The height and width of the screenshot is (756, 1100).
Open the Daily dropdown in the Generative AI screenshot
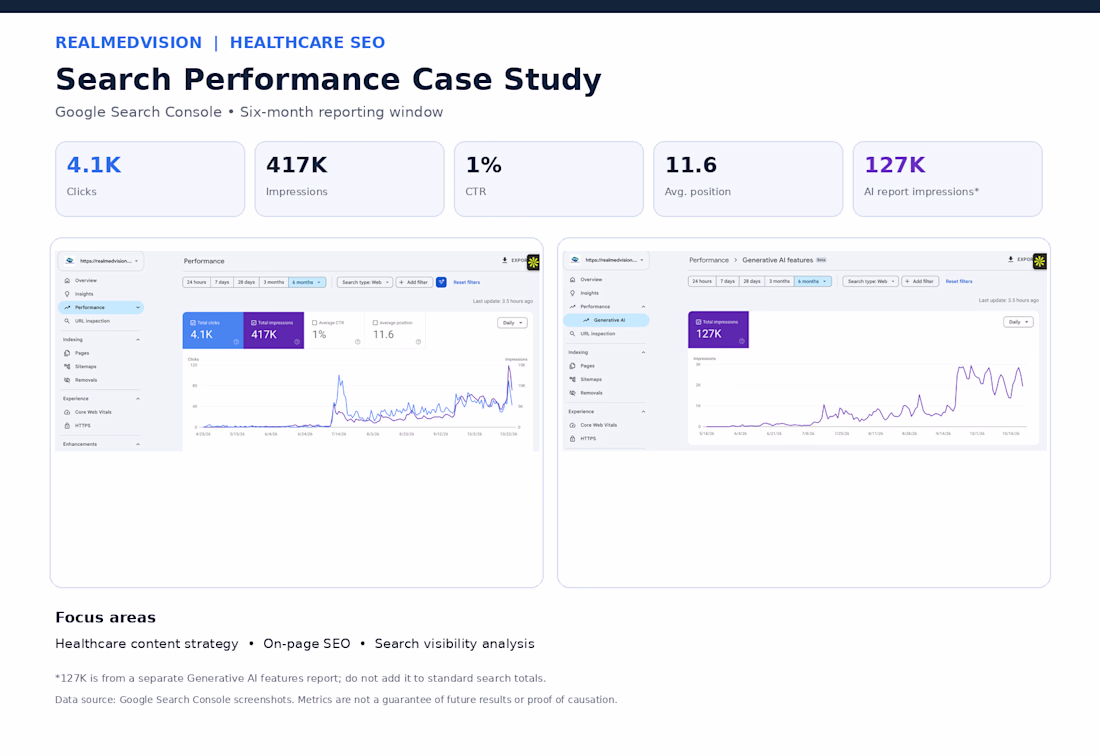[x=1018, y=322]
